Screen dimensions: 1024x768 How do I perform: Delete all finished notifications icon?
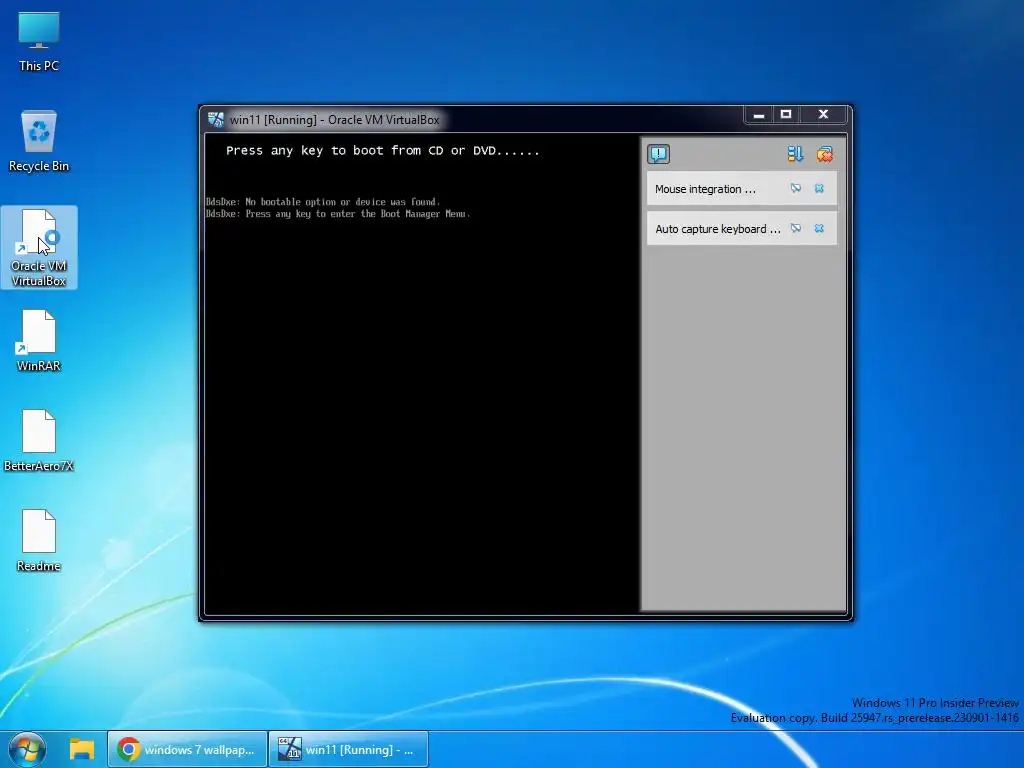(x=824, y=154)
